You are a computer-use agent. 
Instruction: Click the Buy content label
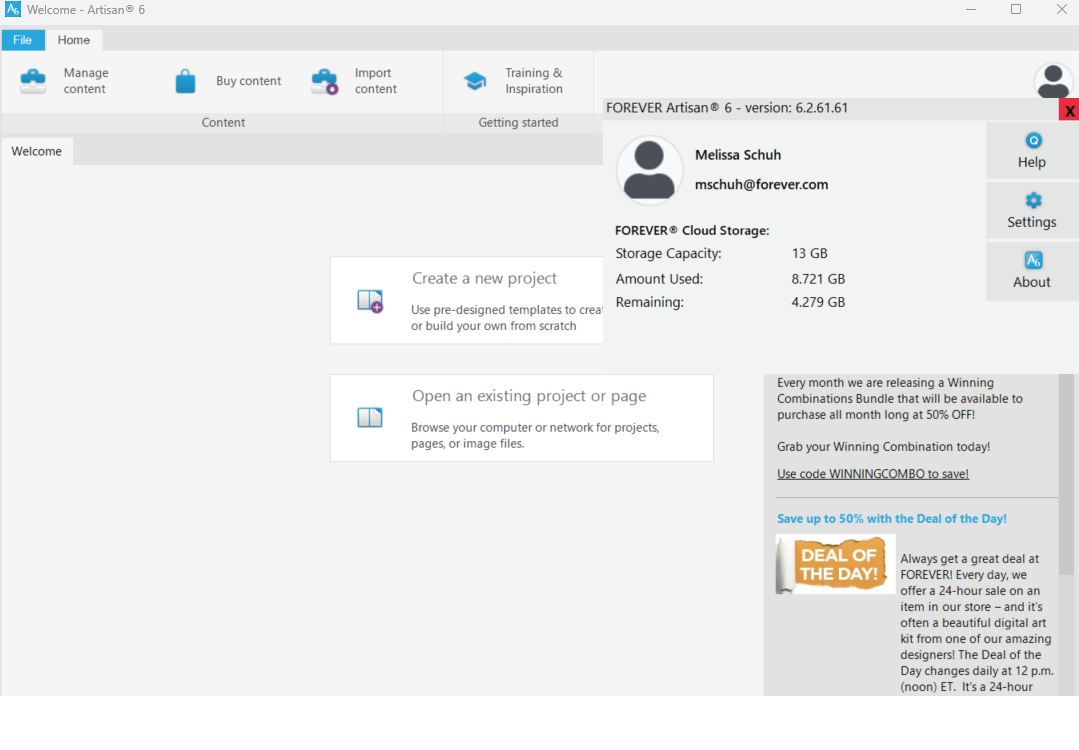click(x=248, y=81)
